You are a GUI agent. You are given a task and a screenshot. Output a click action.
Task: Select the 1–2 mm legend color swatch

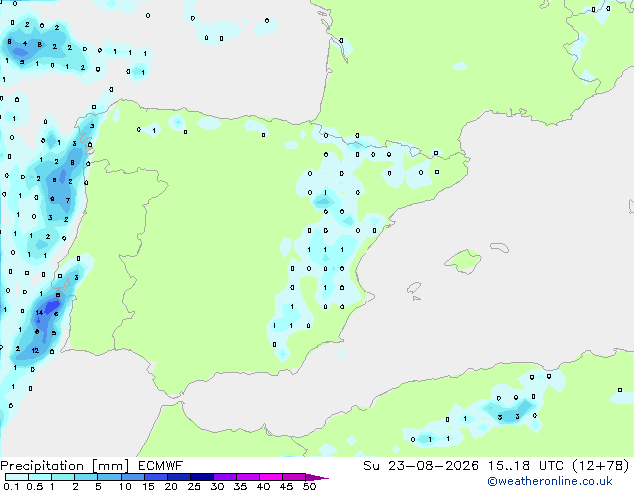63,477
